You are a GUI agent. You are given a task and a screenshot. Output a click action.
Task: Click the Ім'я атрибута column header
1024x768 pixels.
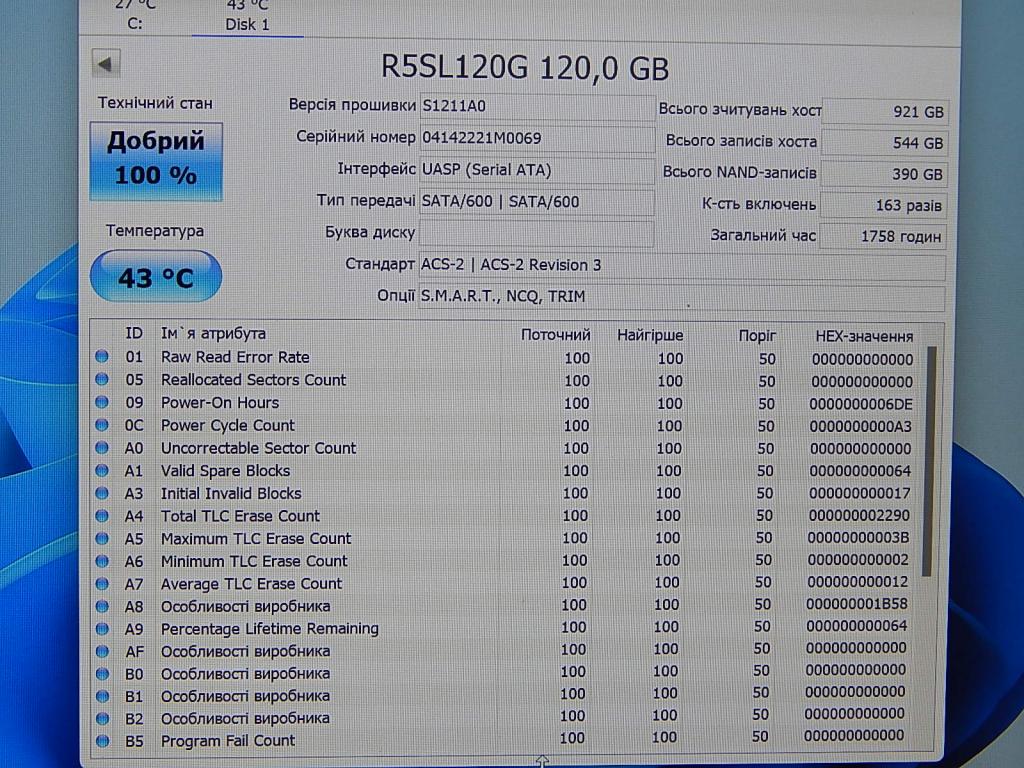click(214, 333)
